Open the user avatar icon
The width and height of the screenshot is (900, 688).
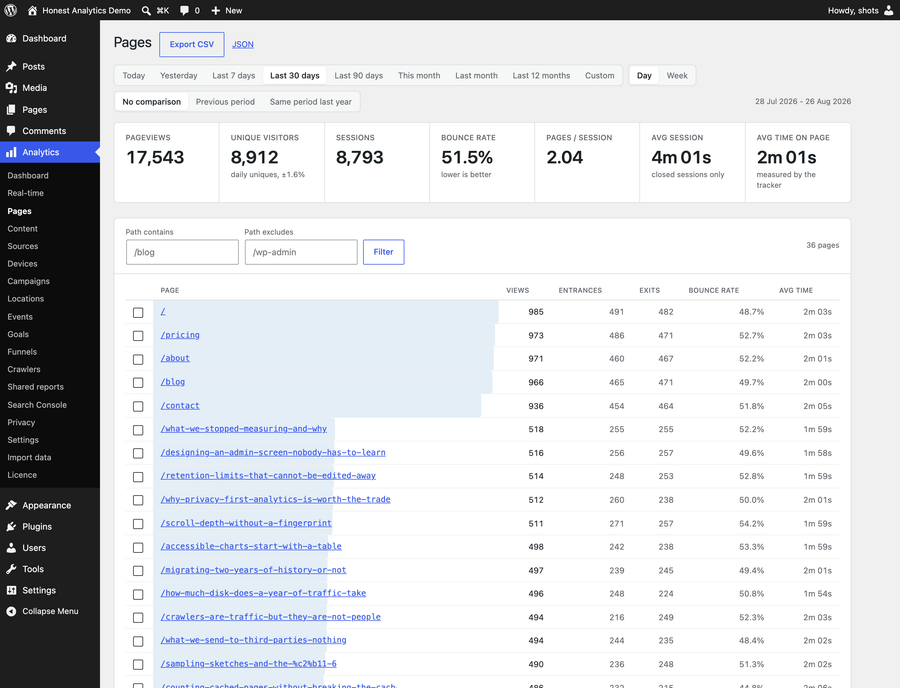point(889,10)
